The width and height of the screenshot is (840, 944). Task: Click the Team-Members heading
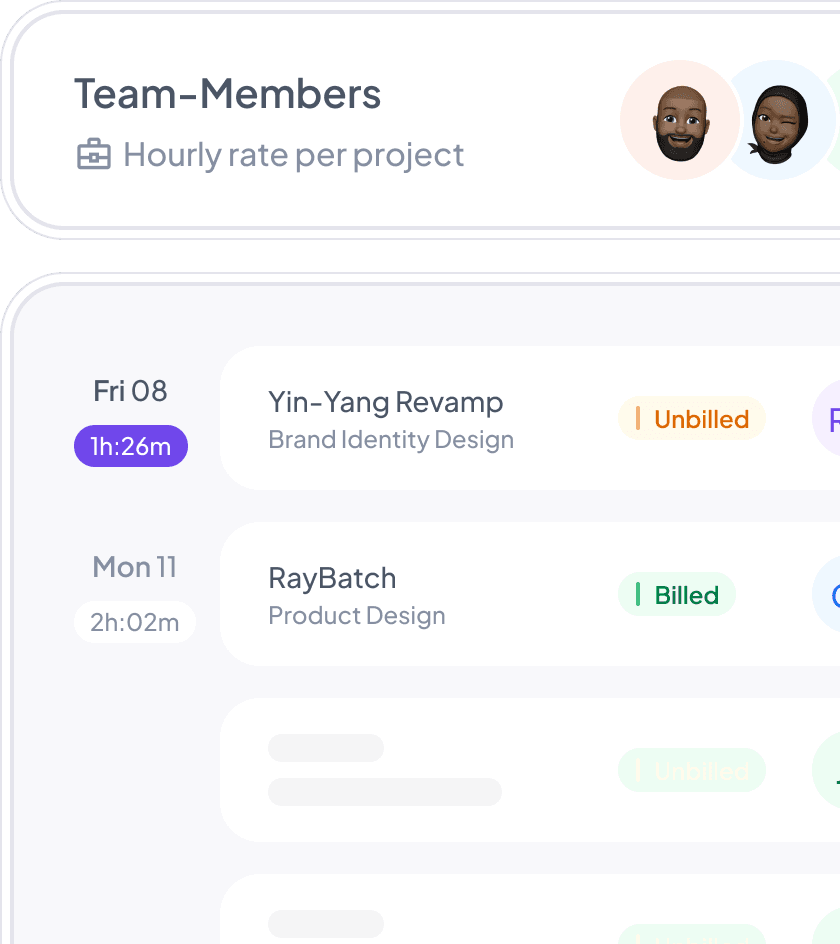tap(227, 94)
